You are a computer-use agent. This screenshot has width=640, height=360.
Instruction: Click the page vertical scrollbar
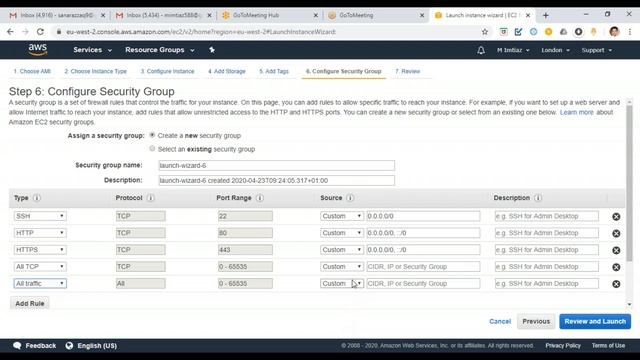(629, 183)
